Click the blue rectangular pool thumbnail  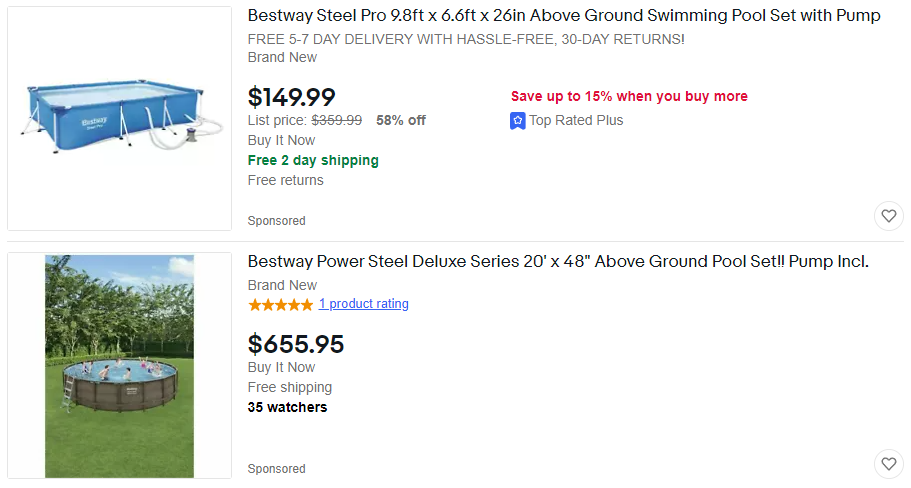coord(119,118)
